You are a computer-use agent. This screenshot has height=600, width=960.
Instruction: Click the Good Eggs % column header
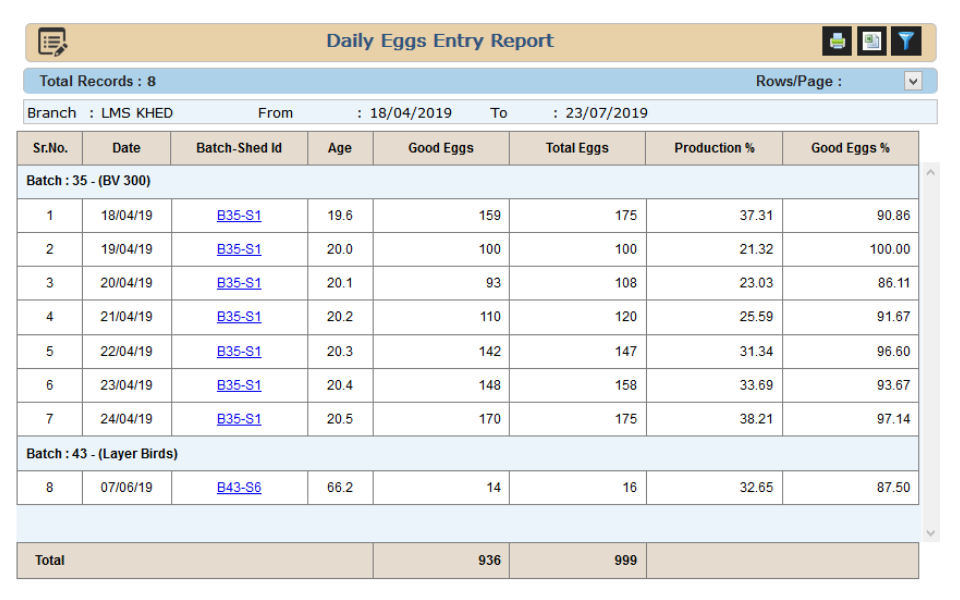(850, 148)
